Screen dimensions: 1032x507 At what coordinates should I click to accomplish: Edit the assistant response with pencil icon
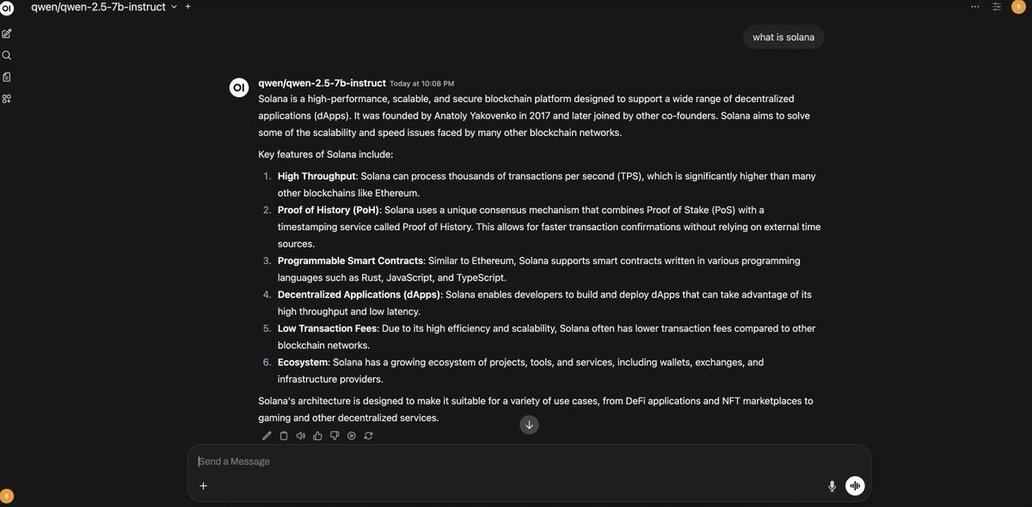267,436
